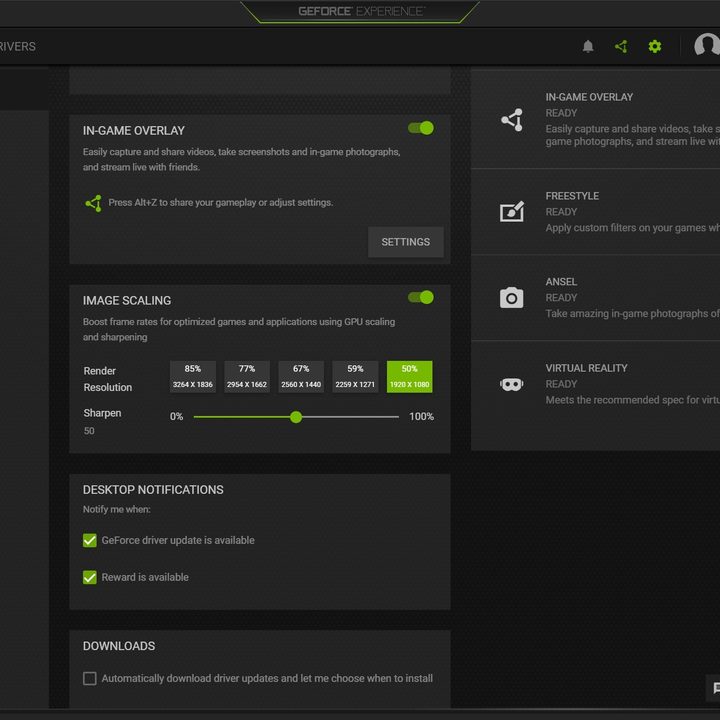This screenshot has height=720, width=720.
Task: Click the Ansel camera icon
Action: (512, 298)
